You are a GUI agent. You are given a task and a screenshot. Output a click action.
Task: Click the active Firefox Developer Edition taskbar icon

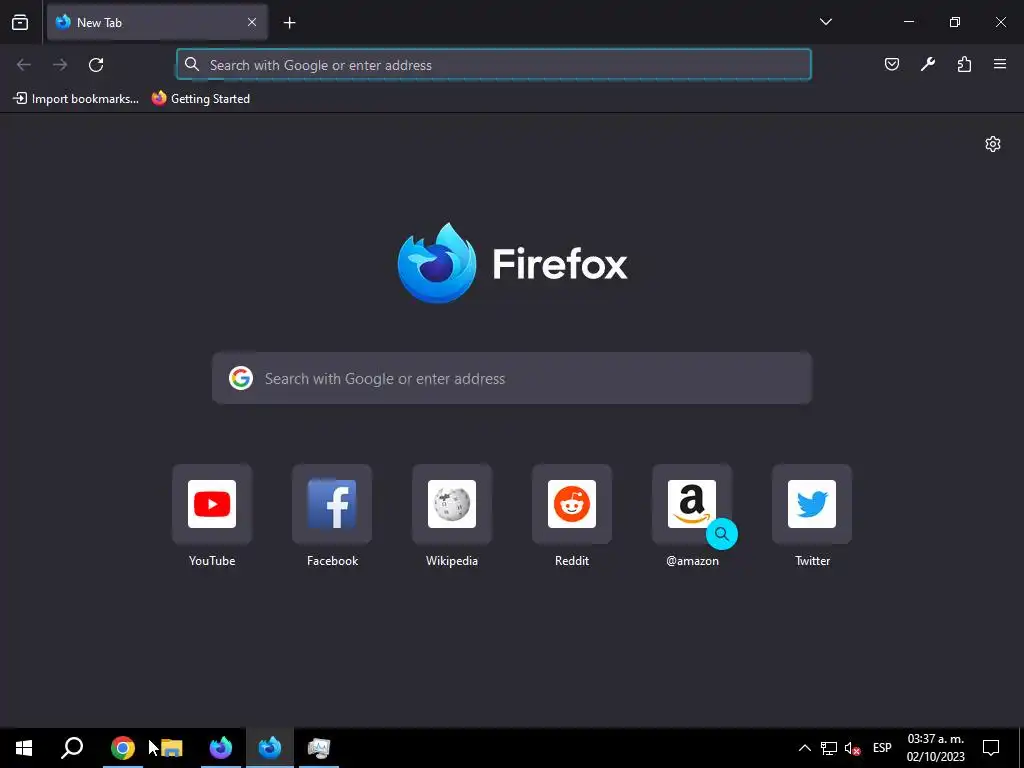point(270,748)
